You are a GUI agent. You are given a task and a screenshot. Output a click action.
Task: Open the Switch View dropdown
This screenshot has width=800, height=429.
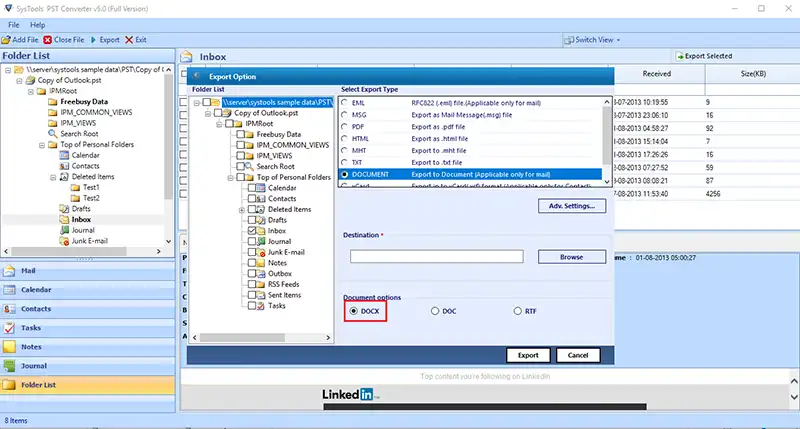coord(592,40)
